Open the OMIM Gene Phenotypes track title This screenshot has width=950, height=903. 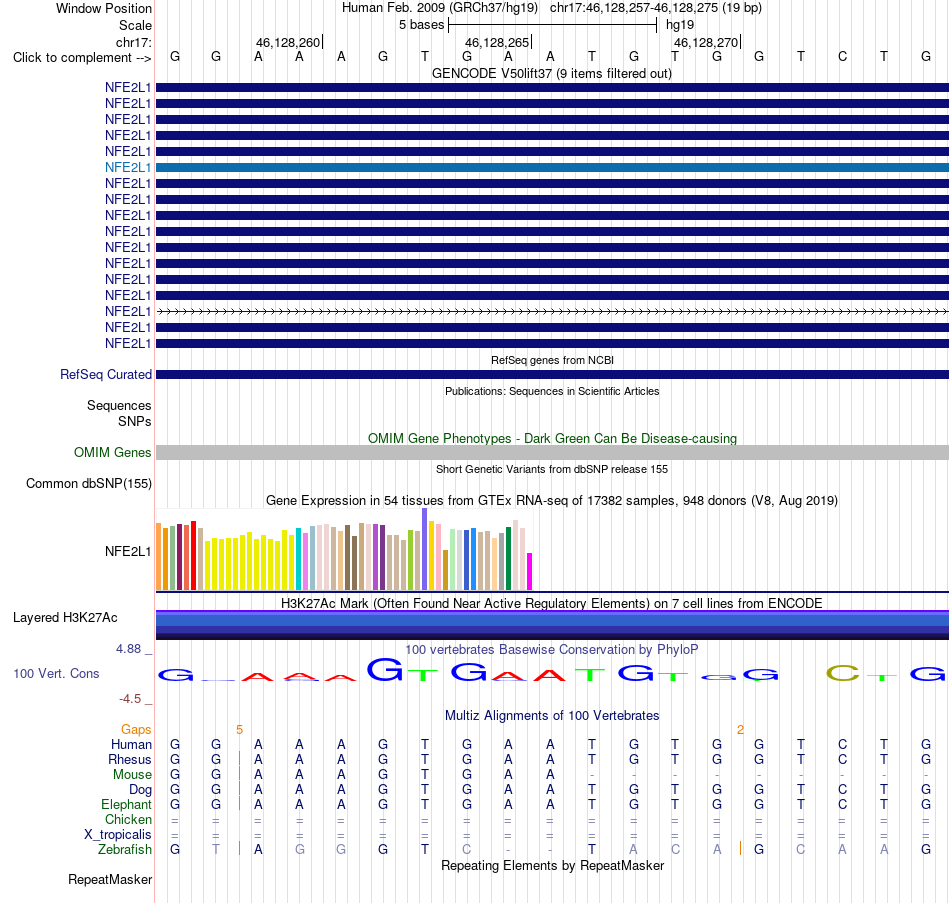(552, 438)
